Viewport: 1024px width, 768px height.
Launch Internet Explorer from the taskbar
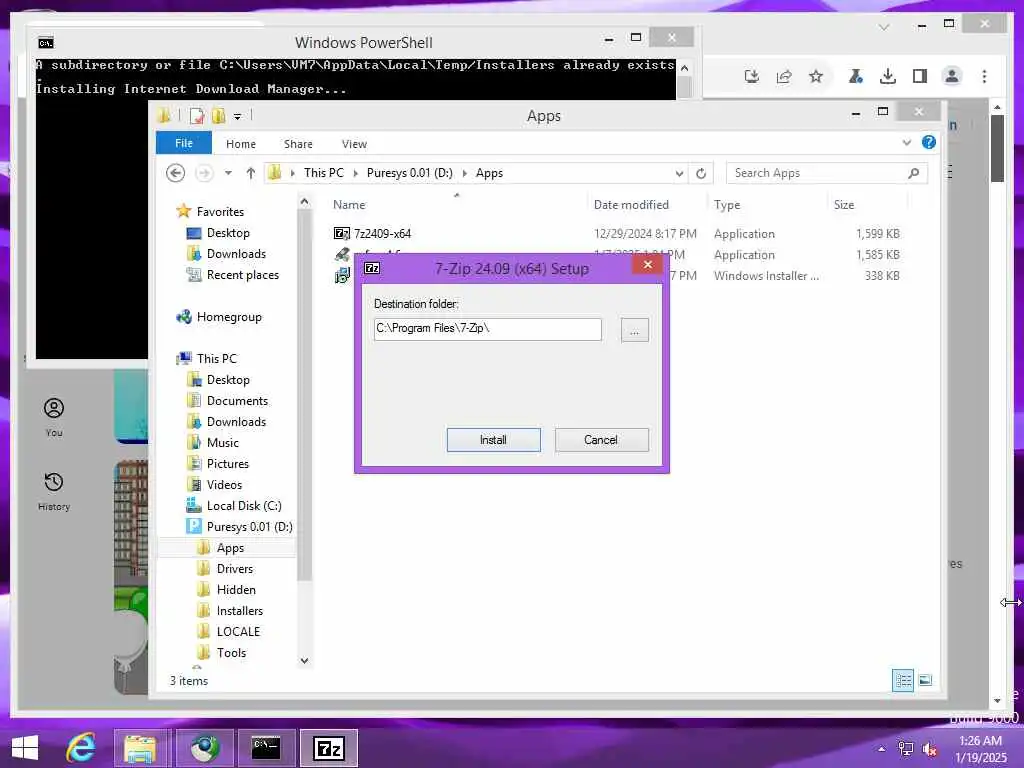click(x=81, y=748)
